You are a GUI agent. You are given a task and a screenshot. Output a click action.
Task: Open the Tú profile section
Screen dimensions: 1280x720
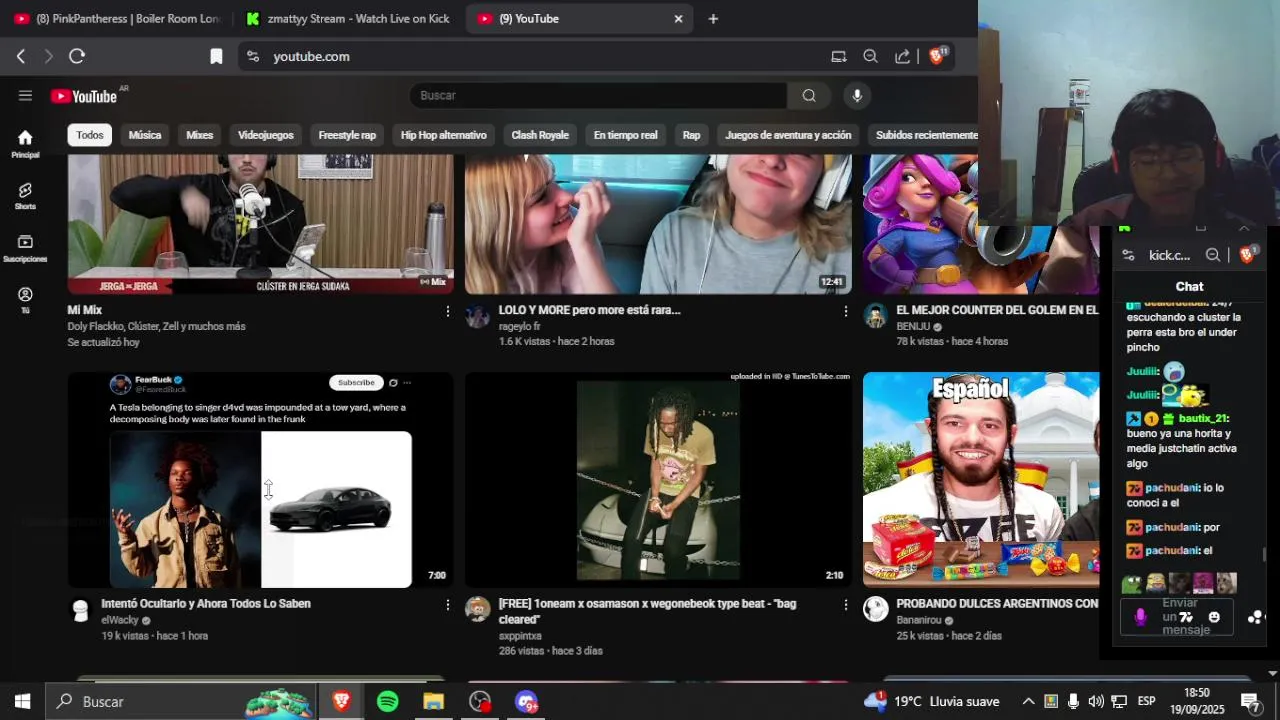tap(25, 300)
